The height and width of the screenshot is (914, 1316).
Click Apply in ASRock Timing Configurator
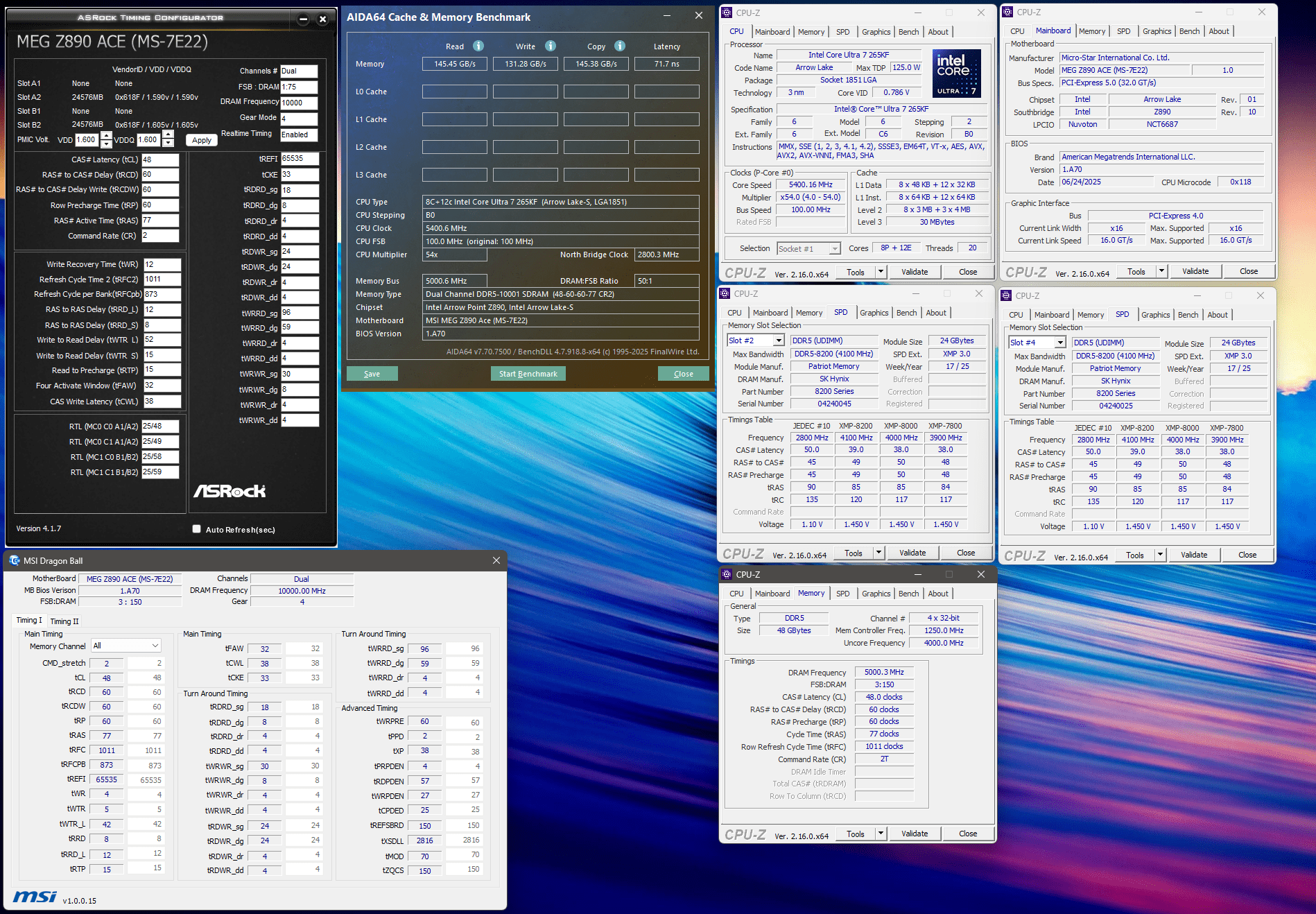(202, 140)
